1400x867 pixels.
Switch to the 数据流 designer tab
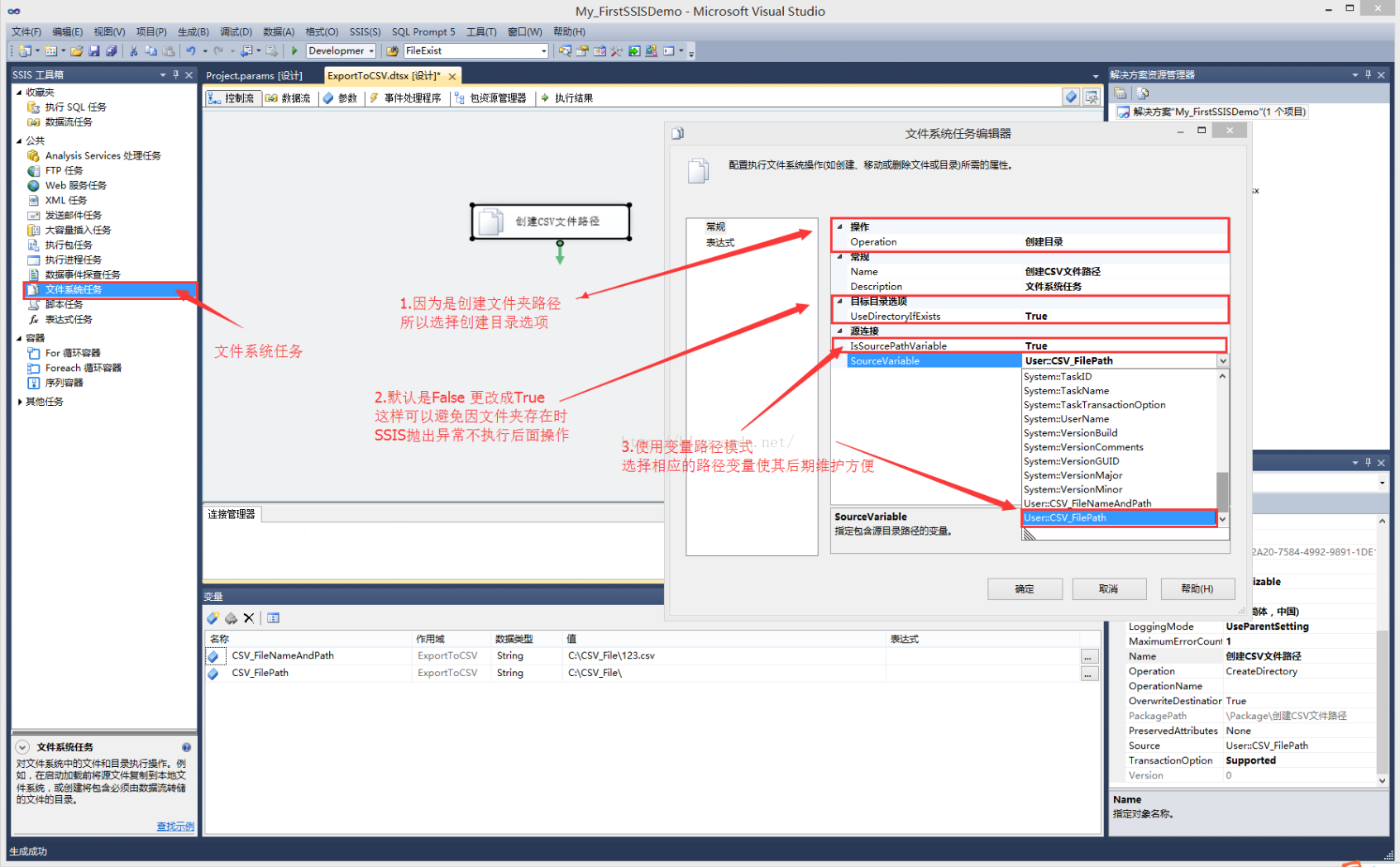click(x=288, y=98)
